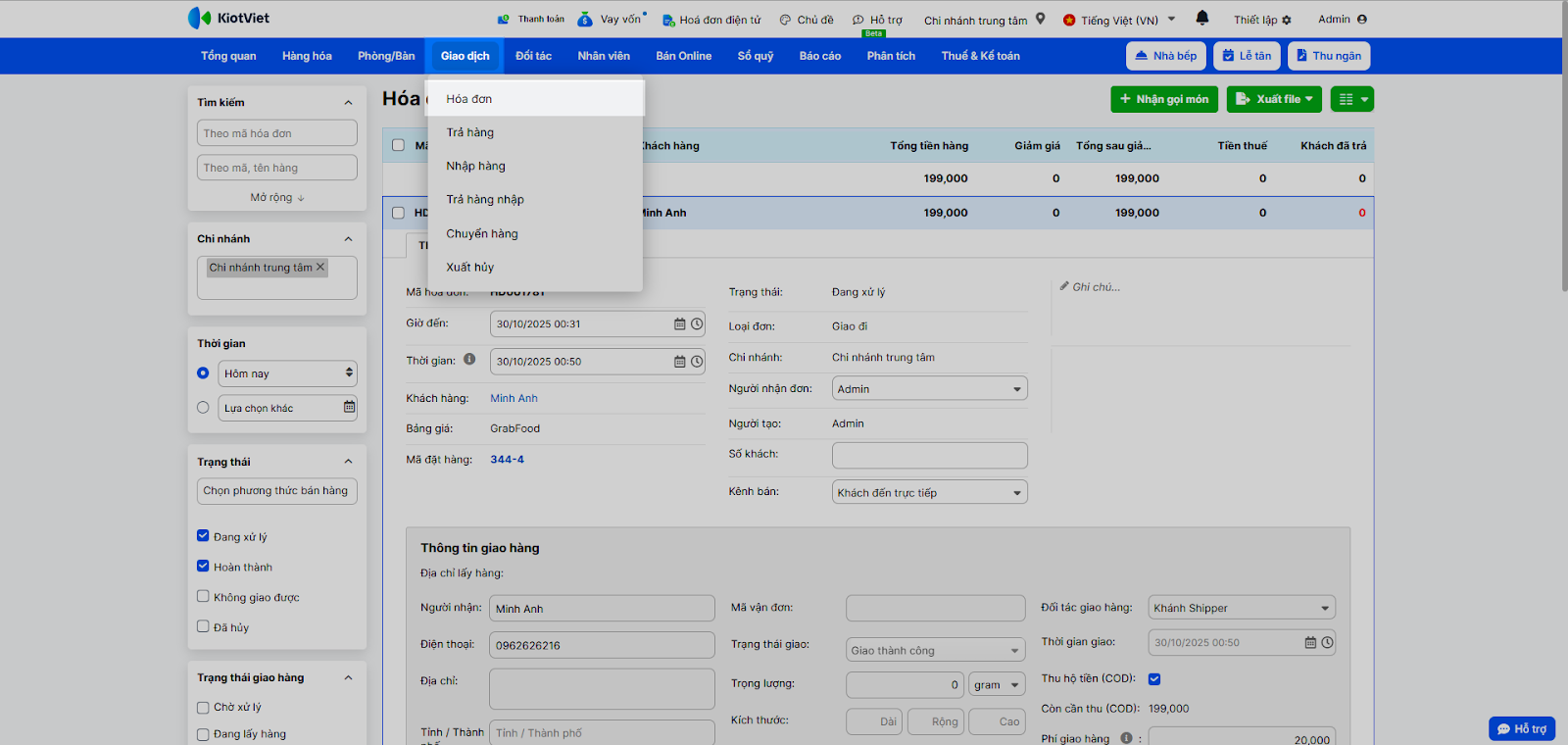Collapse the Trạng thái filter section
Screen dimensions: 1568x745
pyautogui.click(x=348, y=462)
